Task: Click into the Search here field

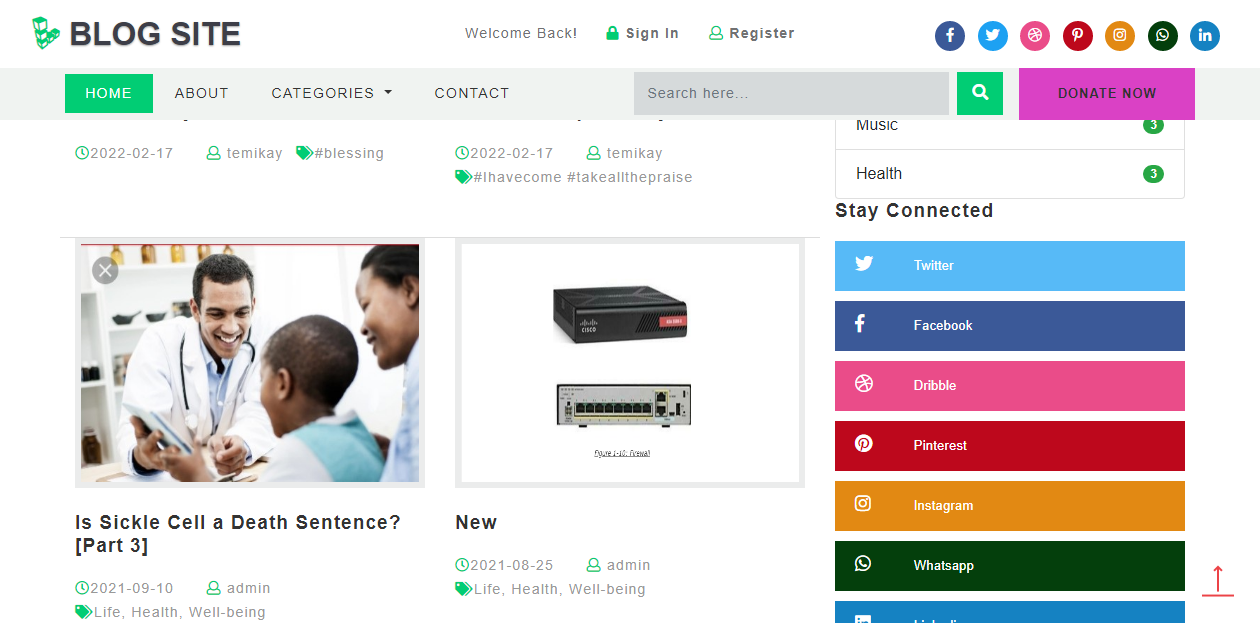Action: pos(791,93)
